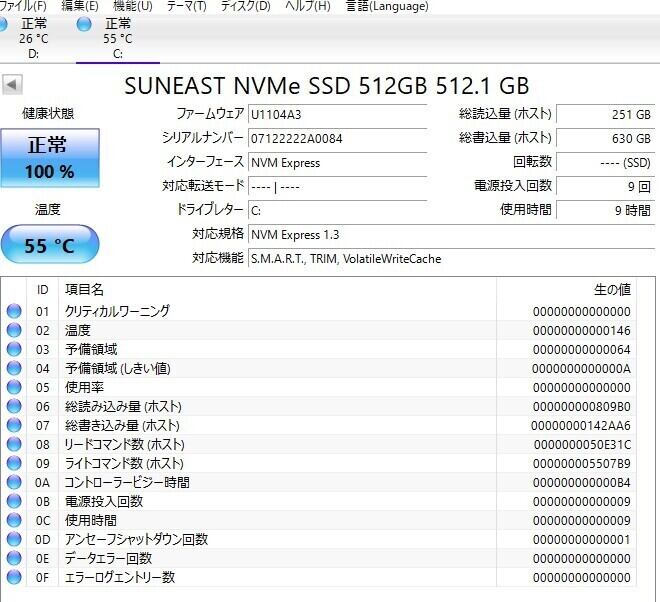The width and height of the screenshot is (660, 602).
Task: Select the 総読み込み量 (ホスト) attribute name
Action: (123, 406)
